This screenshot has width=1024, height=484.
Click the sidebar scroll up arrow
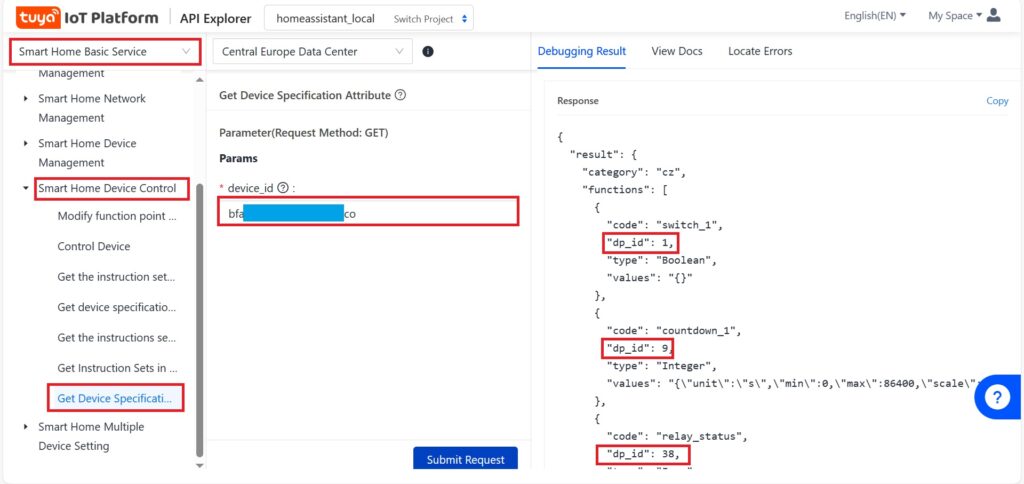(x=200, y=80)
